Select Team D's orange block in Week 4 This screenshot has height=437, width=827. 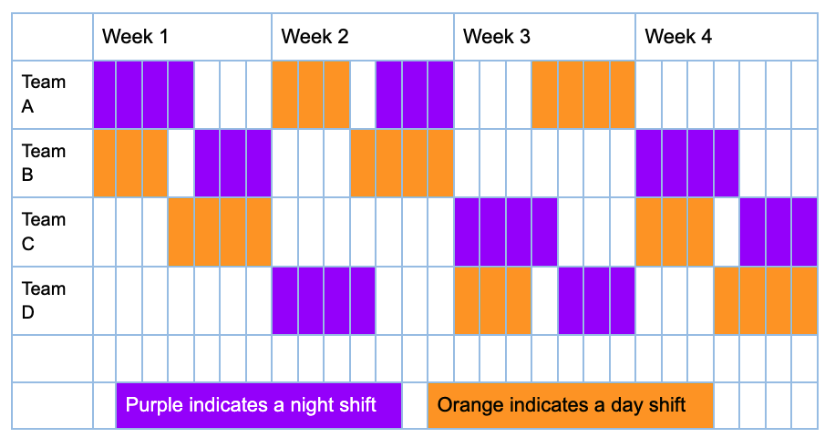pos(765,301)
